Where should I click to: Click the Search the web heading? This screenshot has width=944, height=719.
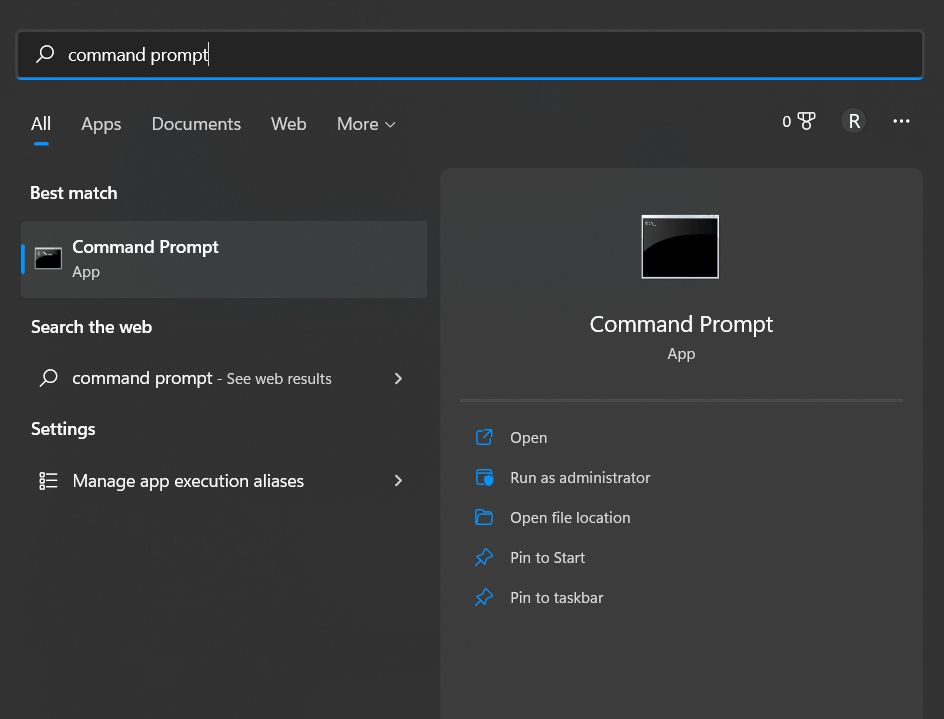pyautogui.click(x=92, y=327)
